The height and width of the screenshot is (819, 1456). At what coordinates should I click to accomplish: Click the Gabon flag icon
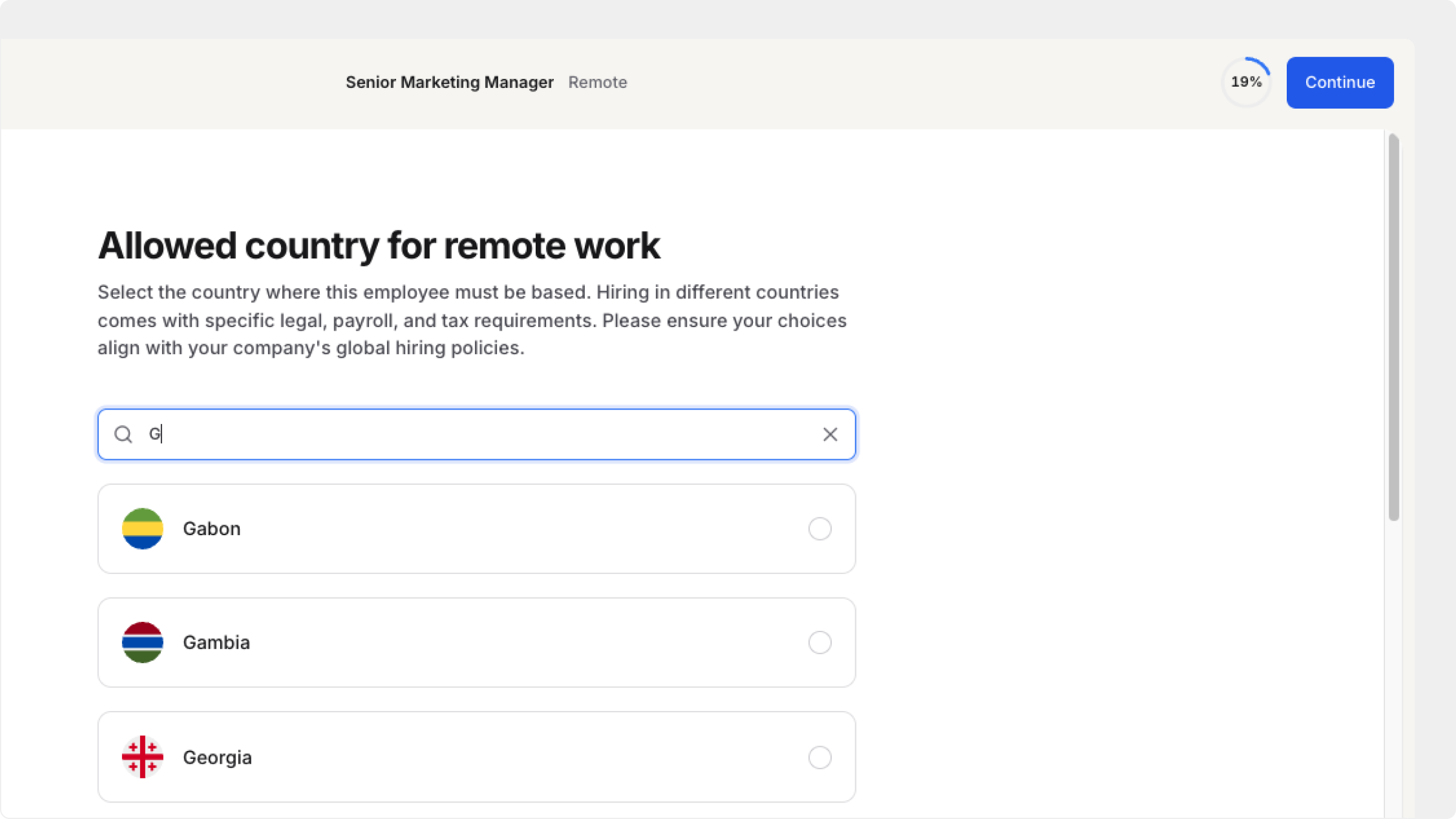143,528
